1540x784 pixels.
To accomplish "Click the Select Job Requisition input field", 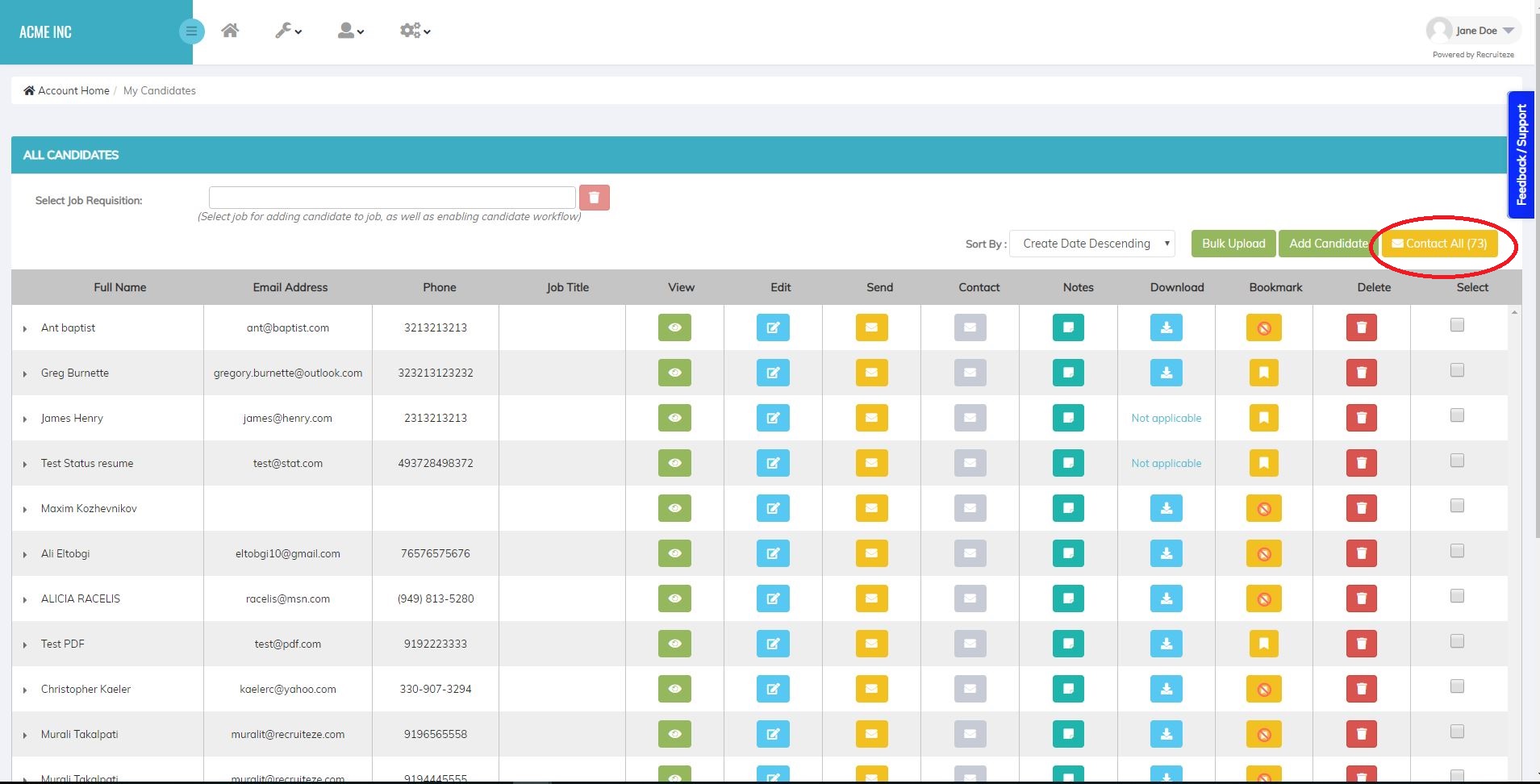I will pos(391,197).
